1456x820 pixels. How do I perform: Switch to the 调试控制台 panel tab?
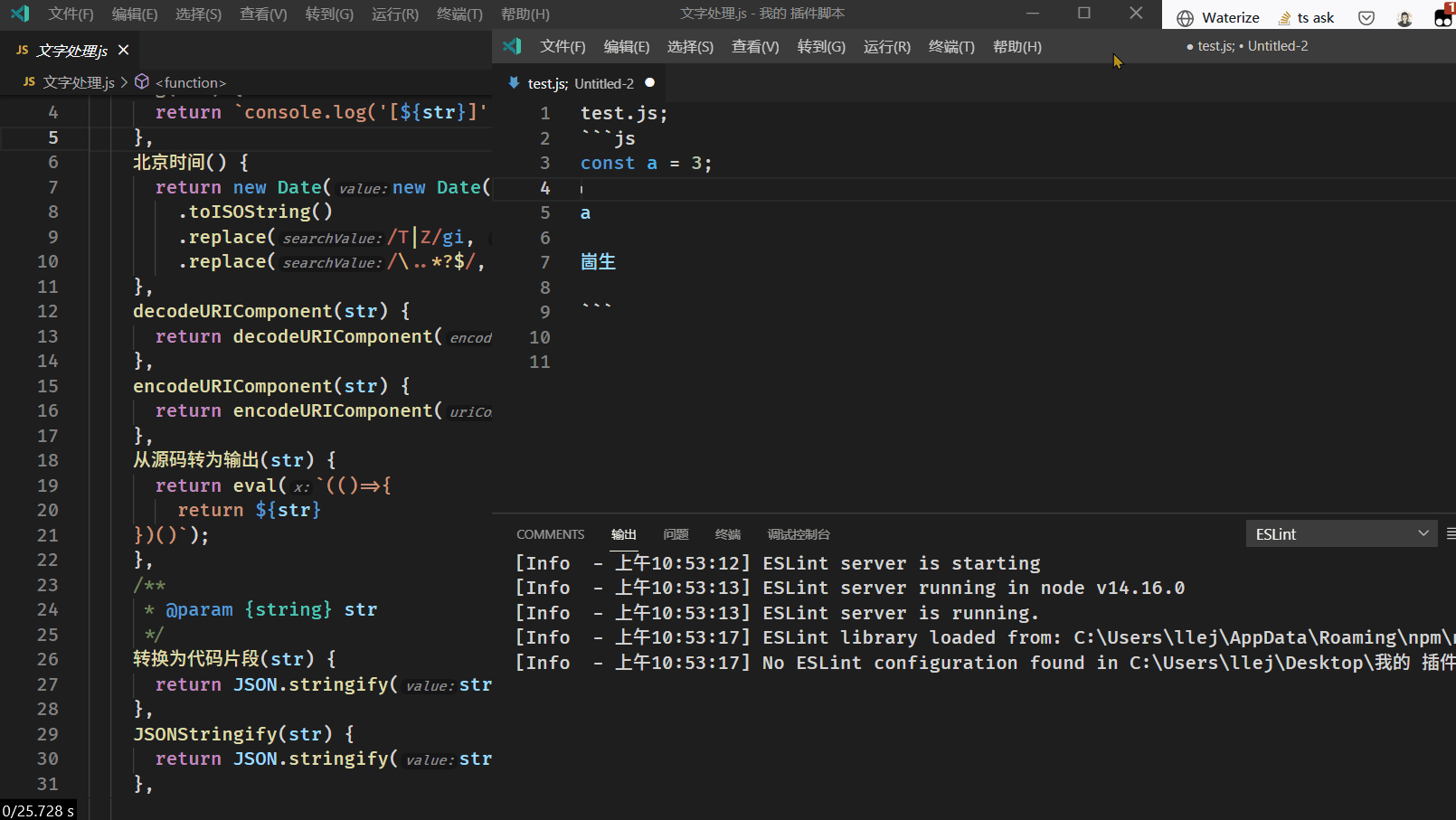pos(799,534)
